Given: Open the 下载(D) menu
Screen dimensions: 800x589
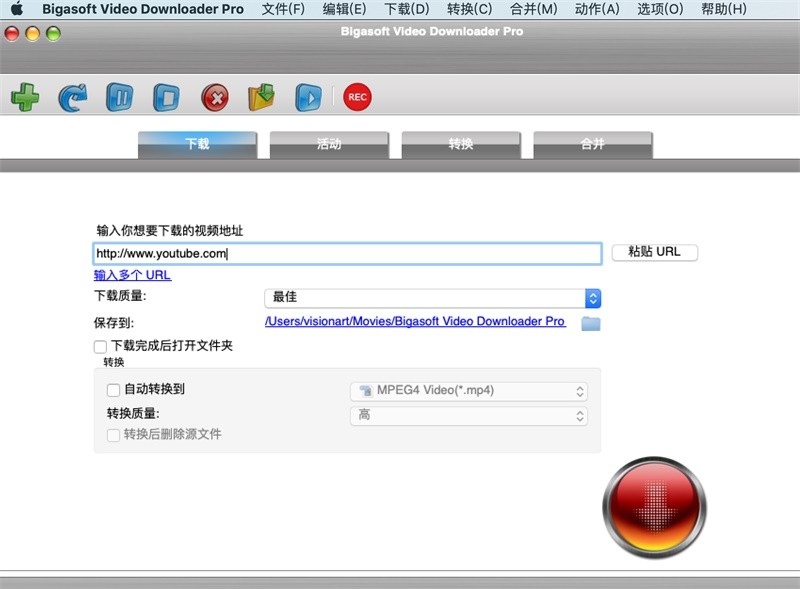Looking at the screenshot, I should pyautogui.click(x=407, y=9).
